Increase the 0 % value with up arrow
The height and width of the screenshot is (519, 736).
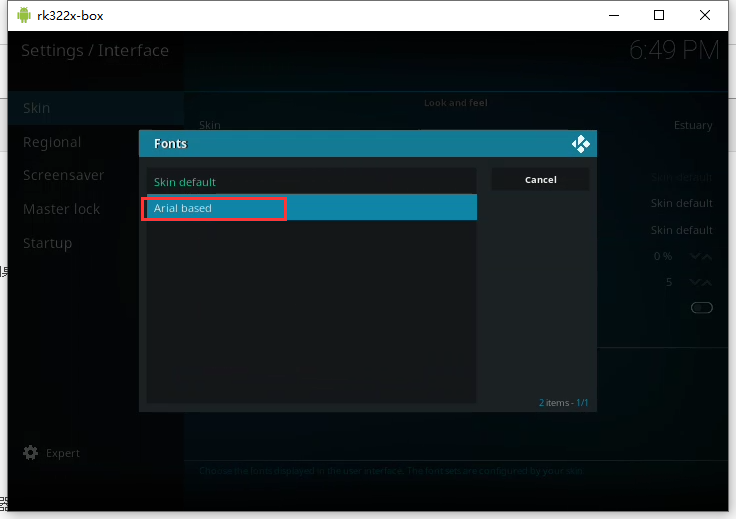(x=707, y=256)
